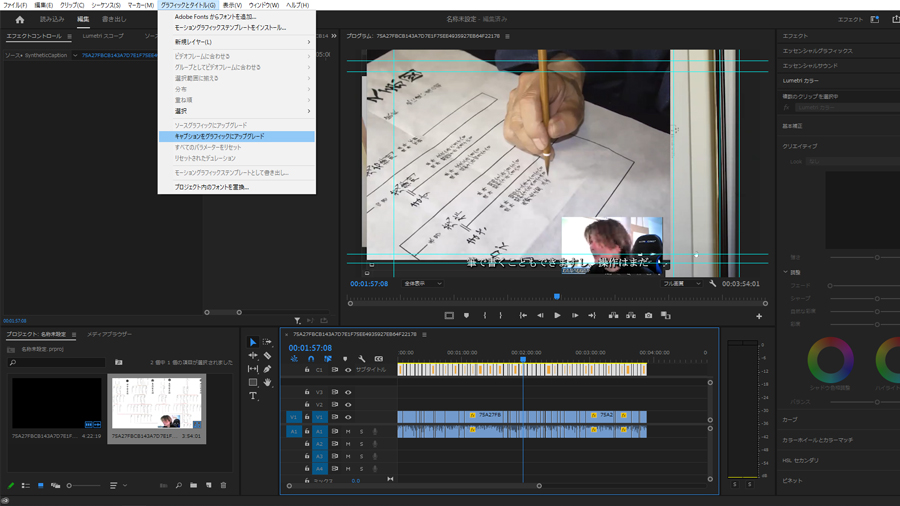Click Go to Out point button

(x=592, y=316)
